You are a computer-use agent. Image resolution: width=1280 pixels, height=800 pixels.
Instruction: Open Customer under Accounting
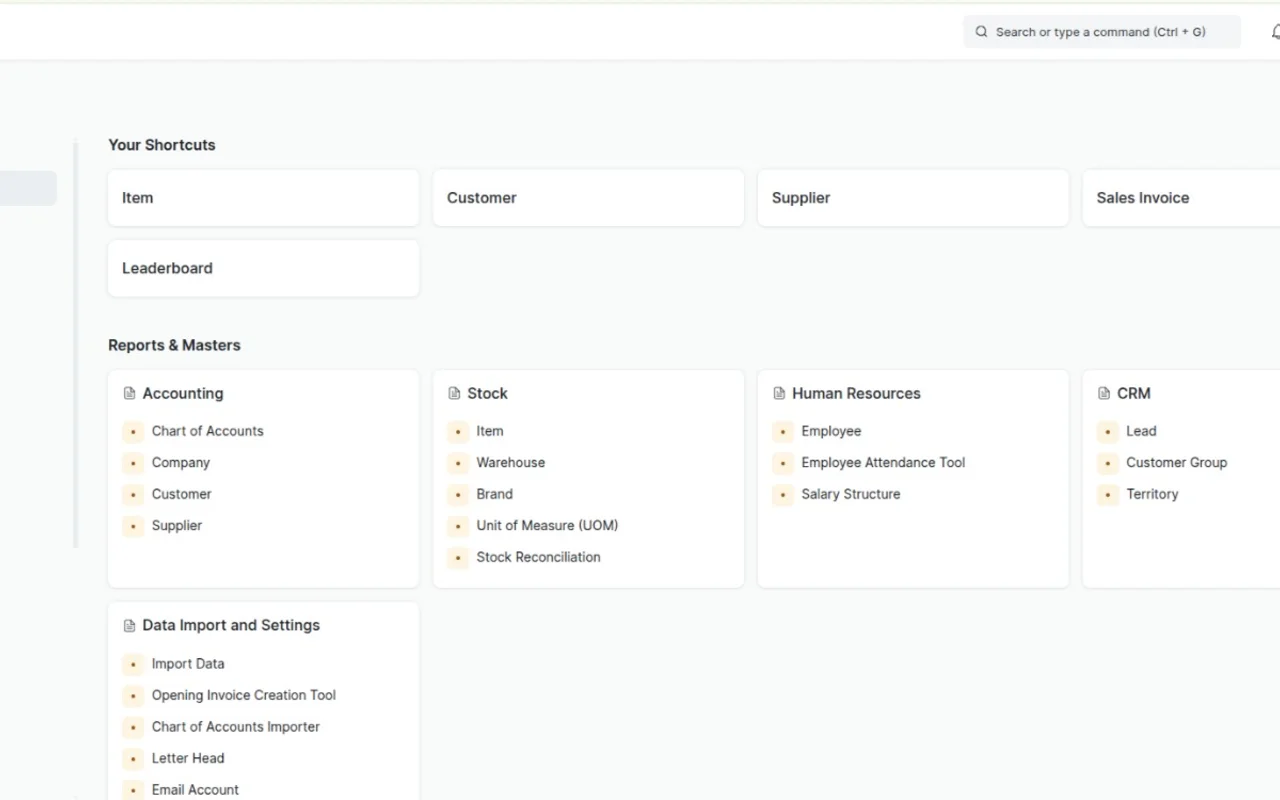pyautogui.click(x=181, y=494)
